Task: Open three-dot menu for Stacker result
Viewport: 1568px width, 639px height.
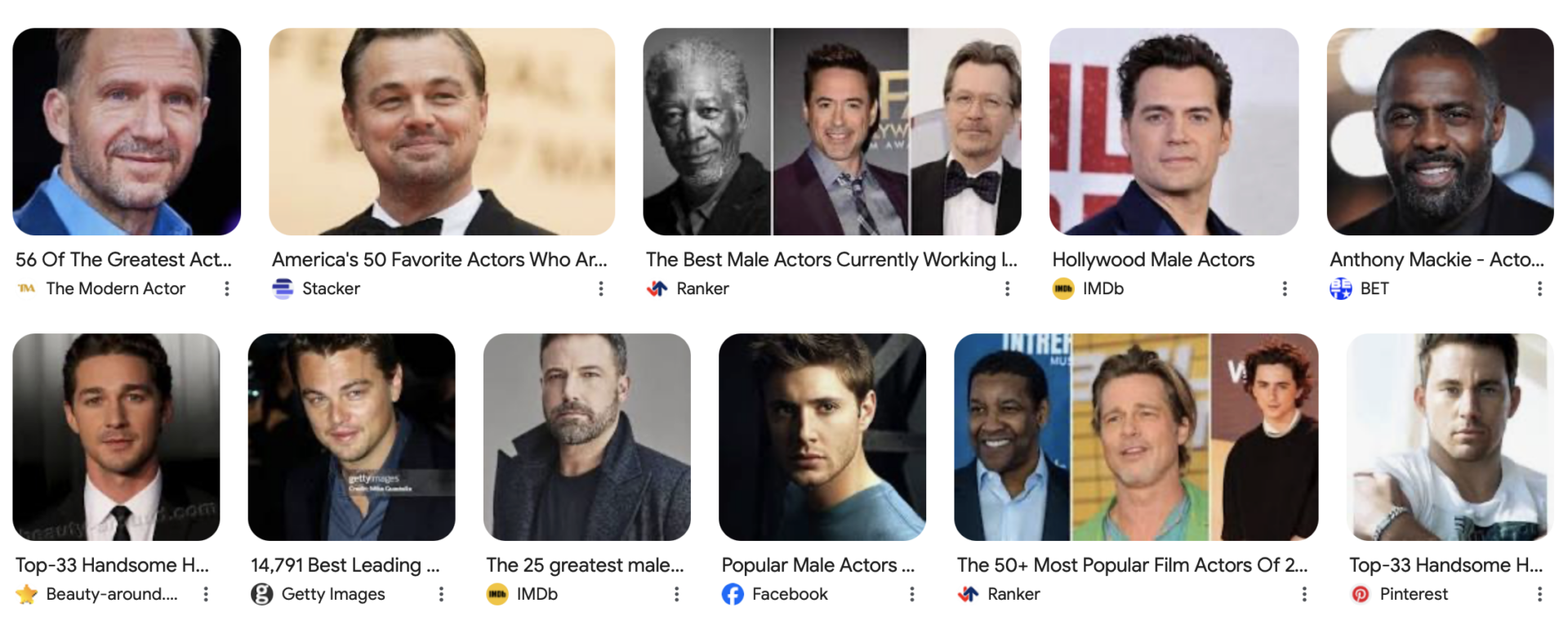Action: coord(601,288)
